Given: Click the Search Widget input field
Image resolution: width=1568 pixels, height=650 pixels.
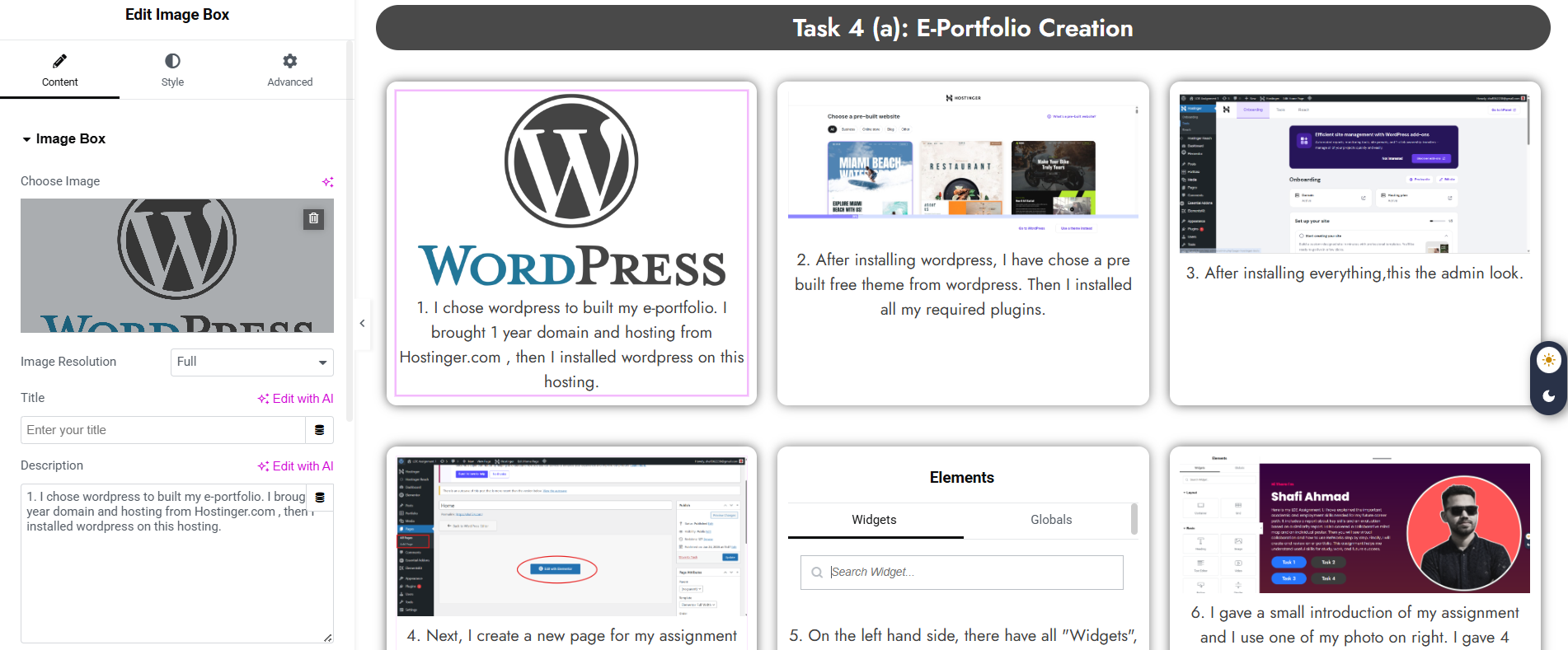Looking at the screenshot, I should coord(961,573).
